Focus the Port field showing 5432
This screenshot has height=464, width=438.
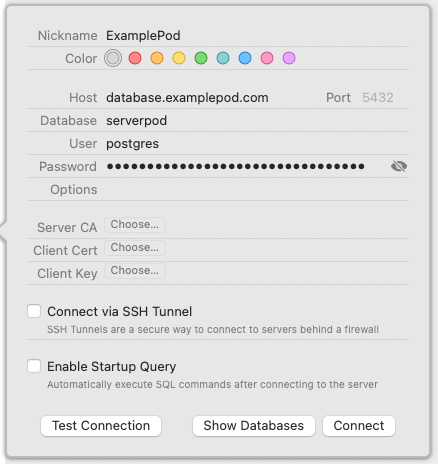pos(378,98)
